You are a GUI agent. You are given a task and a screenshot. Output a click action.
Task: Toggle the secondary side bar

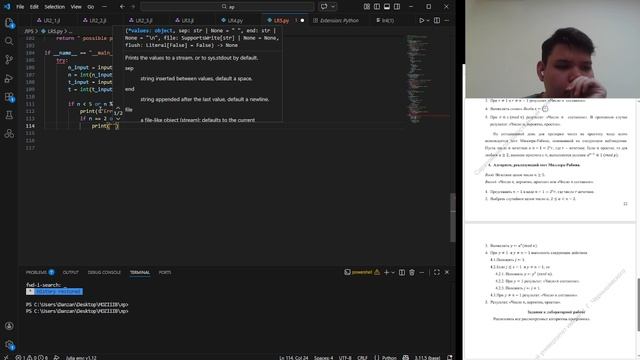click(x=397, y=7)
